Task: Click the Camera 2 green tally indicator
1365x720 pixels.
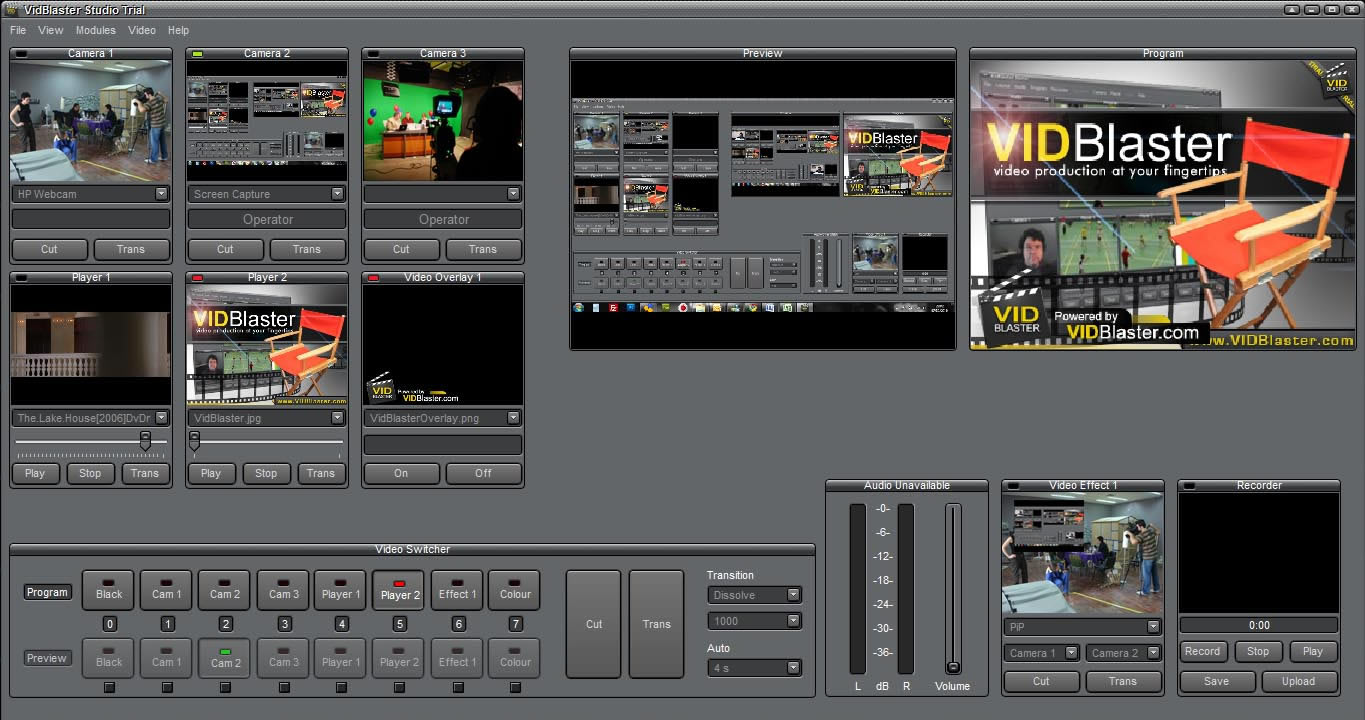Action: coord(198,54)
